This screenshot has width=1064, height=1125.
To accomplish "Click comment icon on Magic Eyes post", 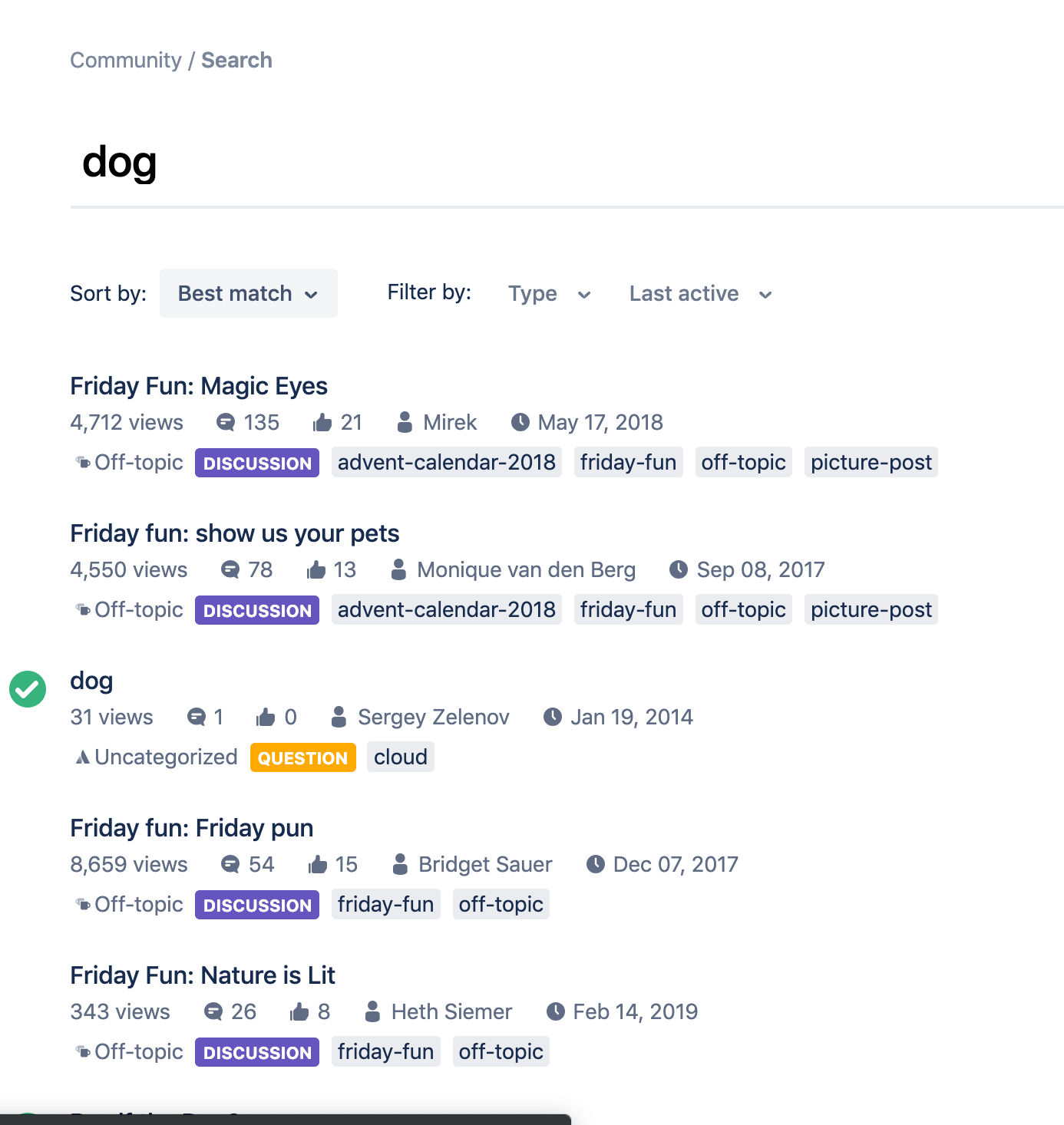I will [x=226, y=422].
